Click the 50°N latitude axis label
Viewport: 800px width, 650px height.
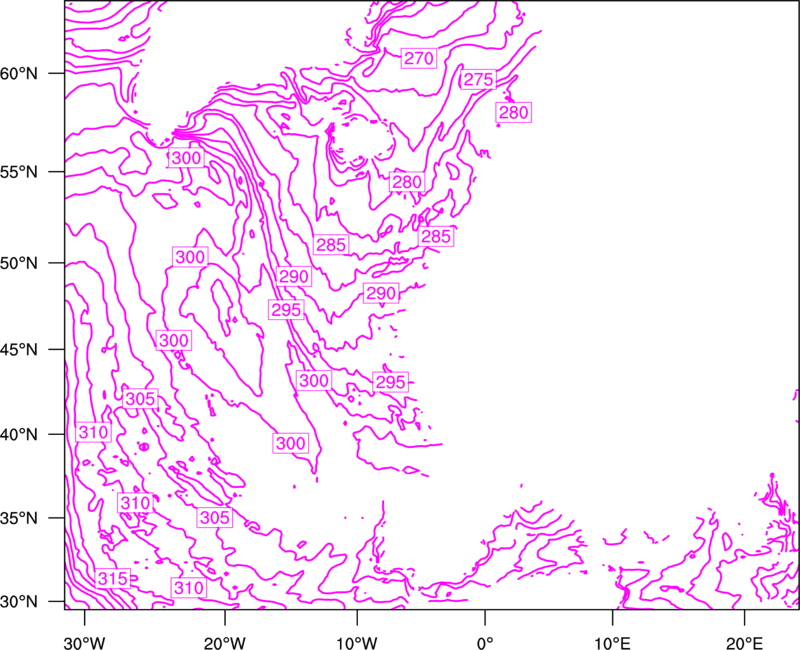[19, 263]
